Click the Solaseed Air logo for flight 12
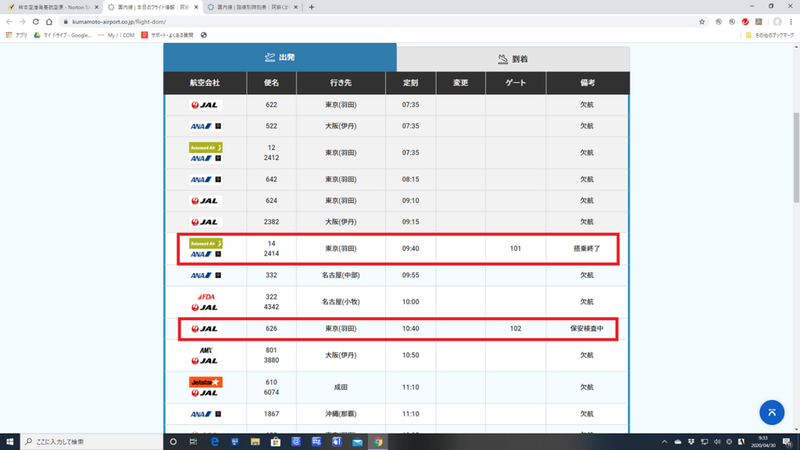The height and width of the screenshot is (450, 800). [x=206, y=147]
